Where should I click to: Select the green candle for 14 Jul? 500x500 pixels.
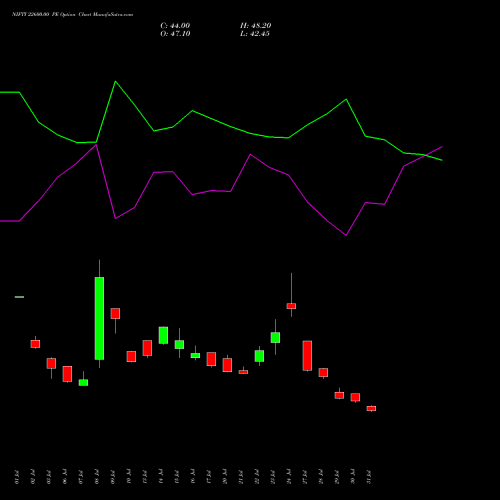tap(163, 335)
